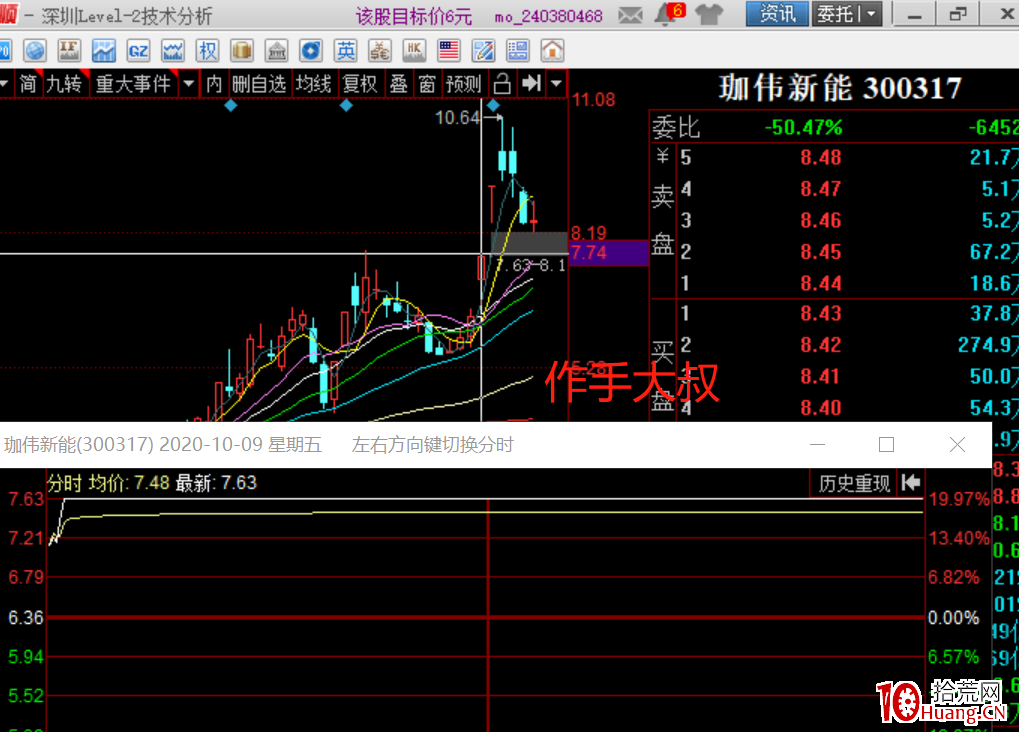
Task: Open the IF index futures icon
Action: (69, 51)
